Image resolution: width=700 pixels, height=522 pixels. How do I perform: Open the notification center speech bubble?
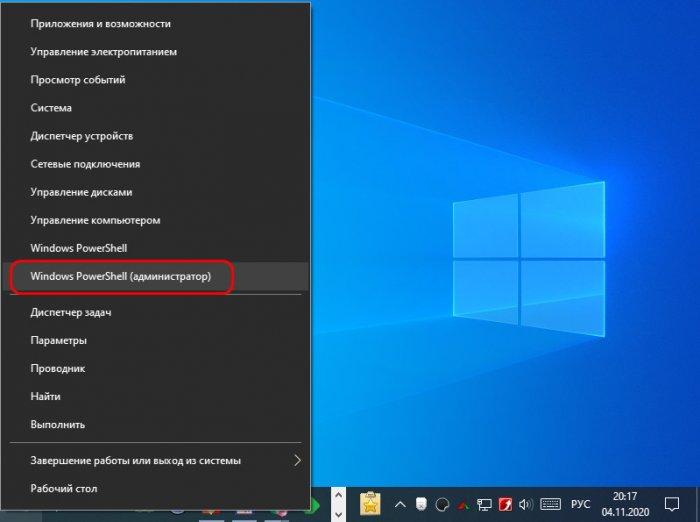671,505
